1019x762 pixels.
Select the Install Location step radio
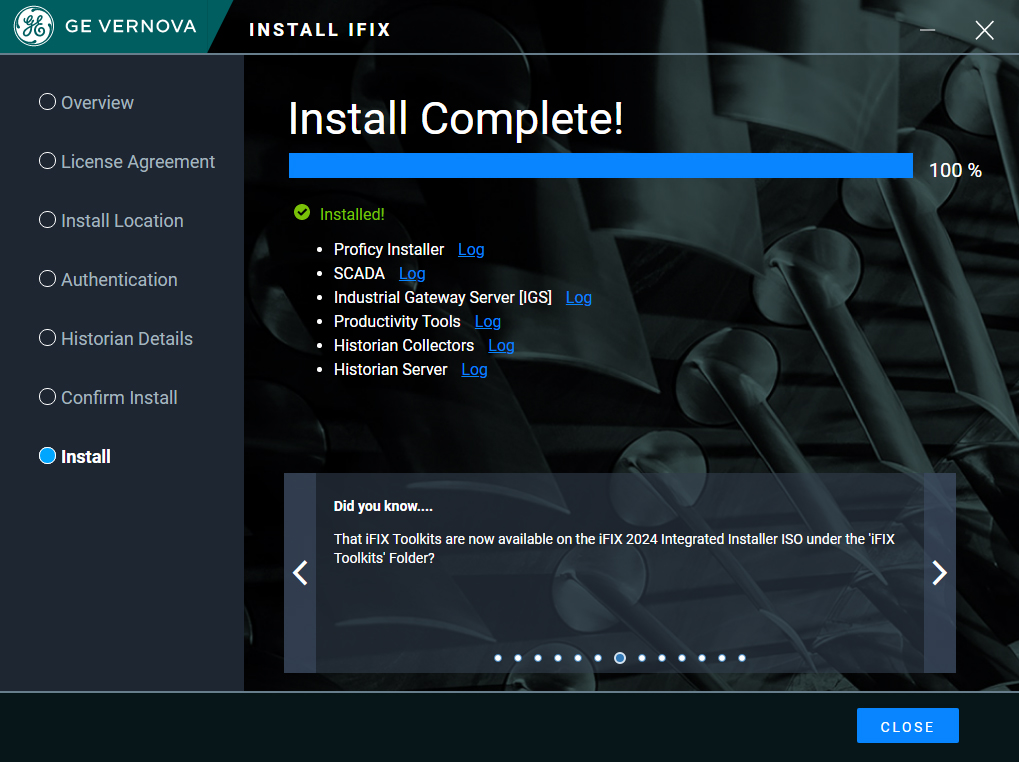coord(47,220)
